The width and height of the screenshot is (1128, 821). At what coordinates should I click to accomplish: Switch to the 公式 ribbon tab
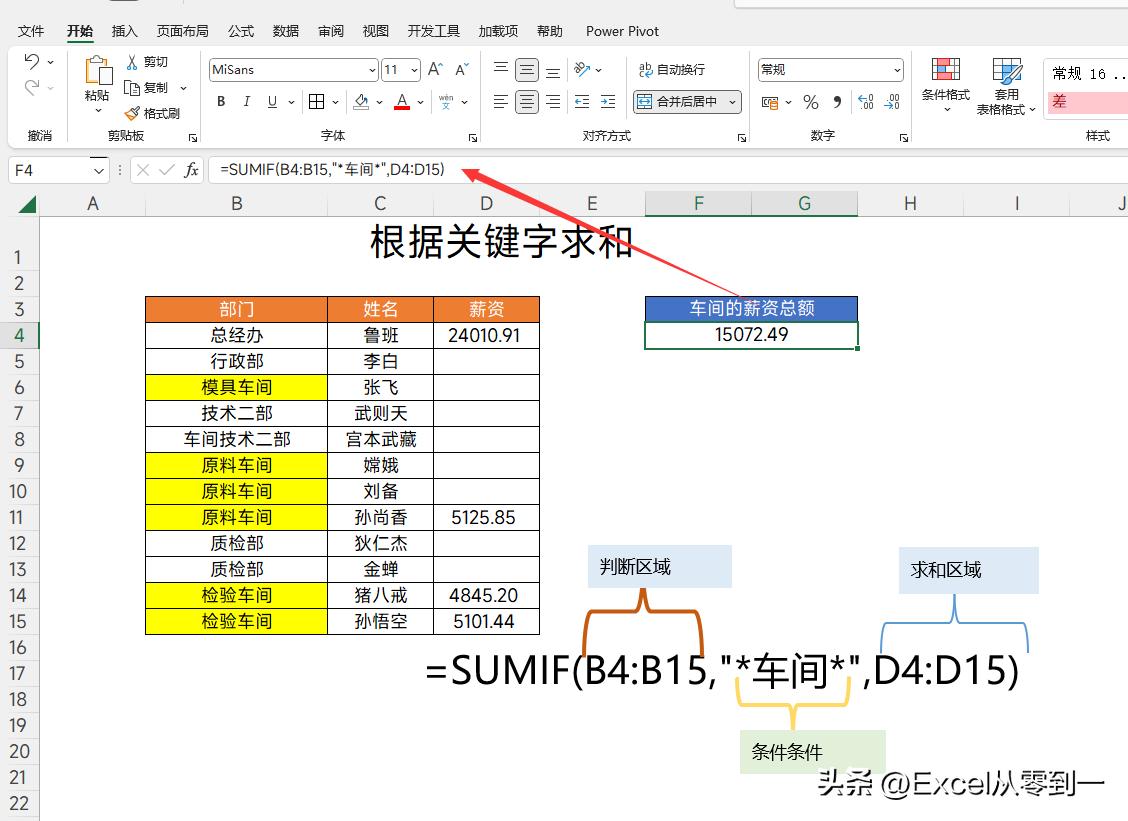[240, 31]
